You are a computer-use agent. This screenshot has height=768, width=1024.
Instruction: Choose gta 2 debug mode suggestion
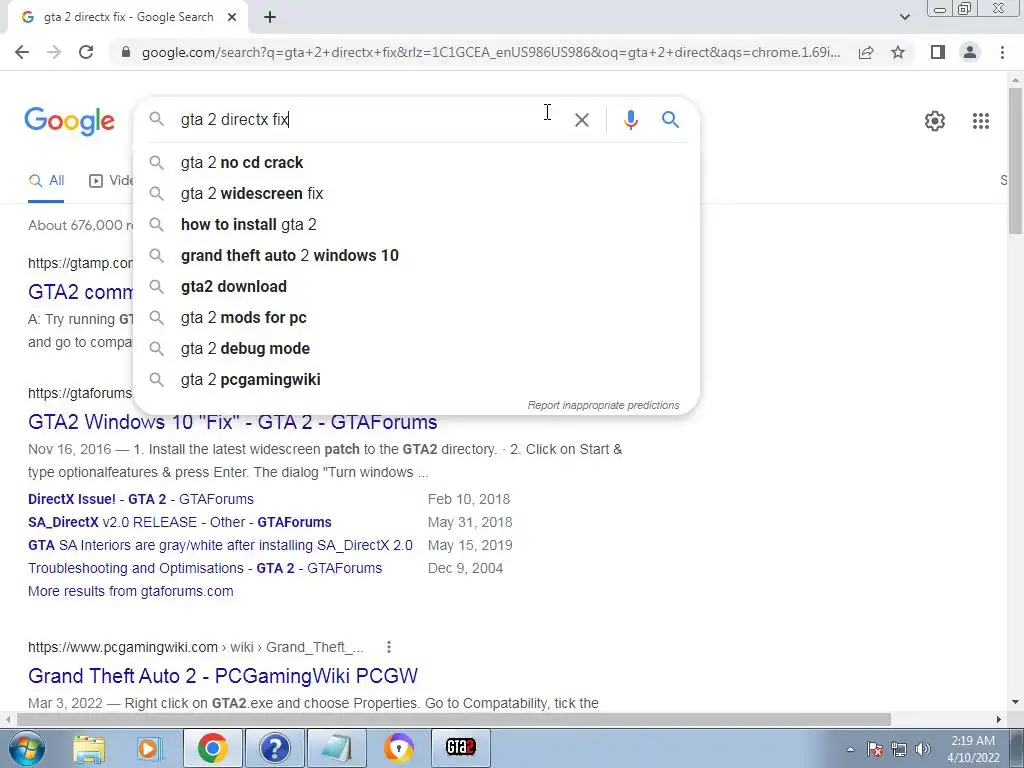[x=416, y=348]
